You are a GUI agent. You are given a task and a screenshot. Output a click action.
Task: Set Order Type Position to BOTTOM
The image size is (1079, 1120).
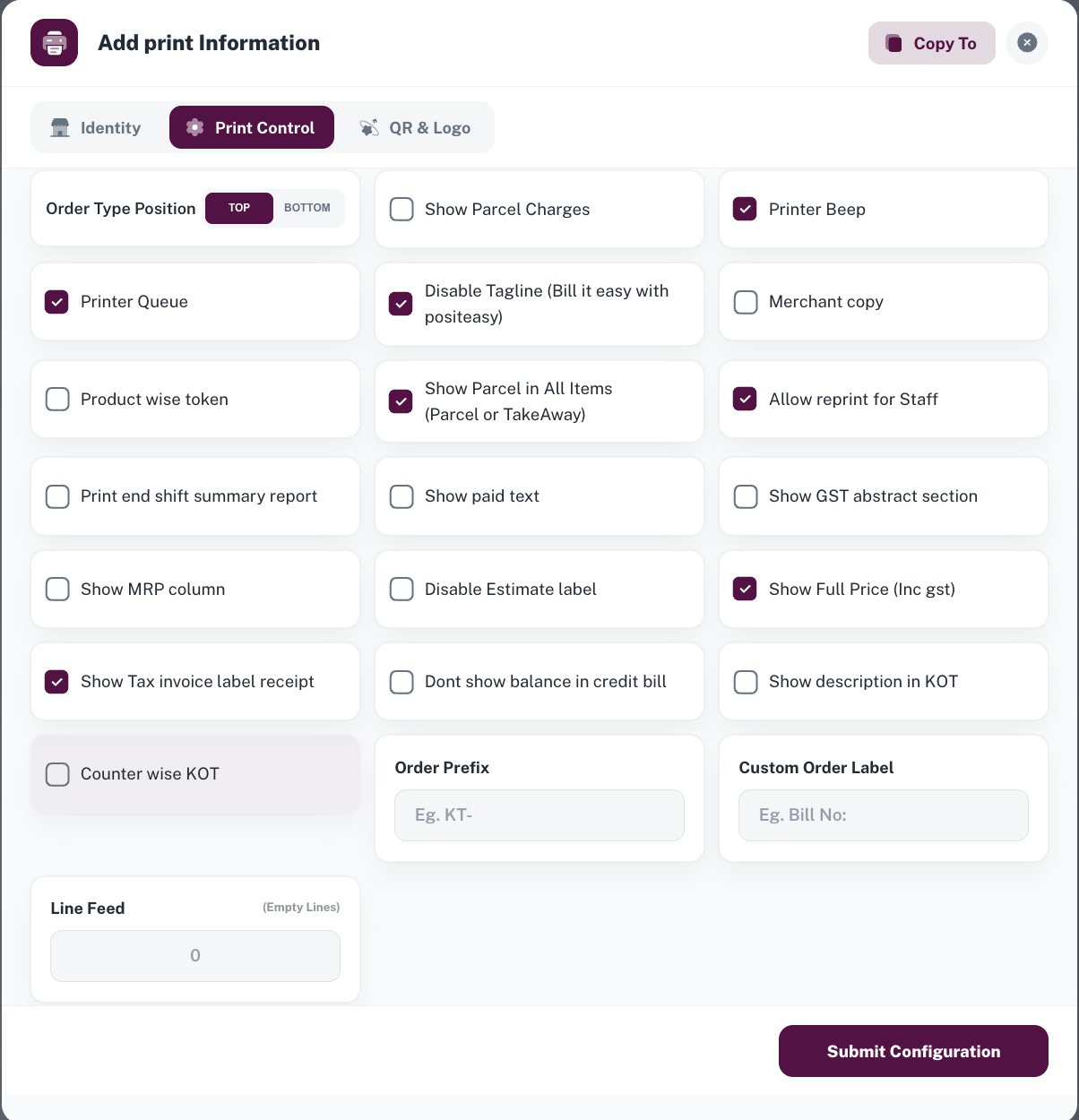click(x=307, y=208)
